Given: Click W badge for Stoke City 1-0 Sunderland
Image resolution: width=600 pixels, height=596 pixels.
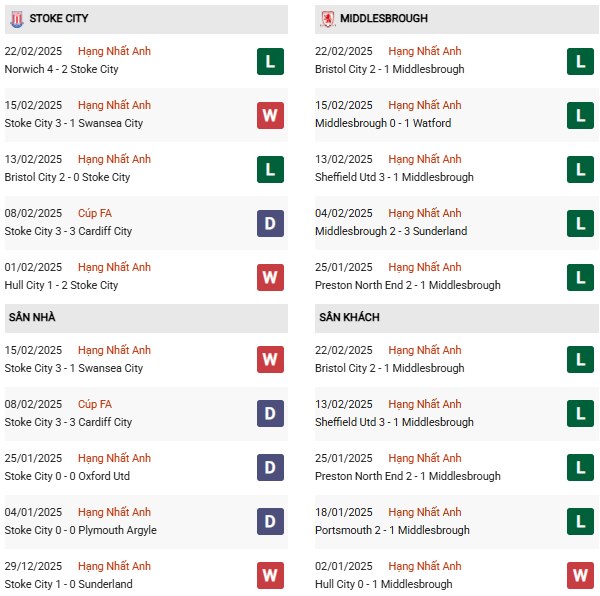Looking at the screenshot, I should pos(270,576).
